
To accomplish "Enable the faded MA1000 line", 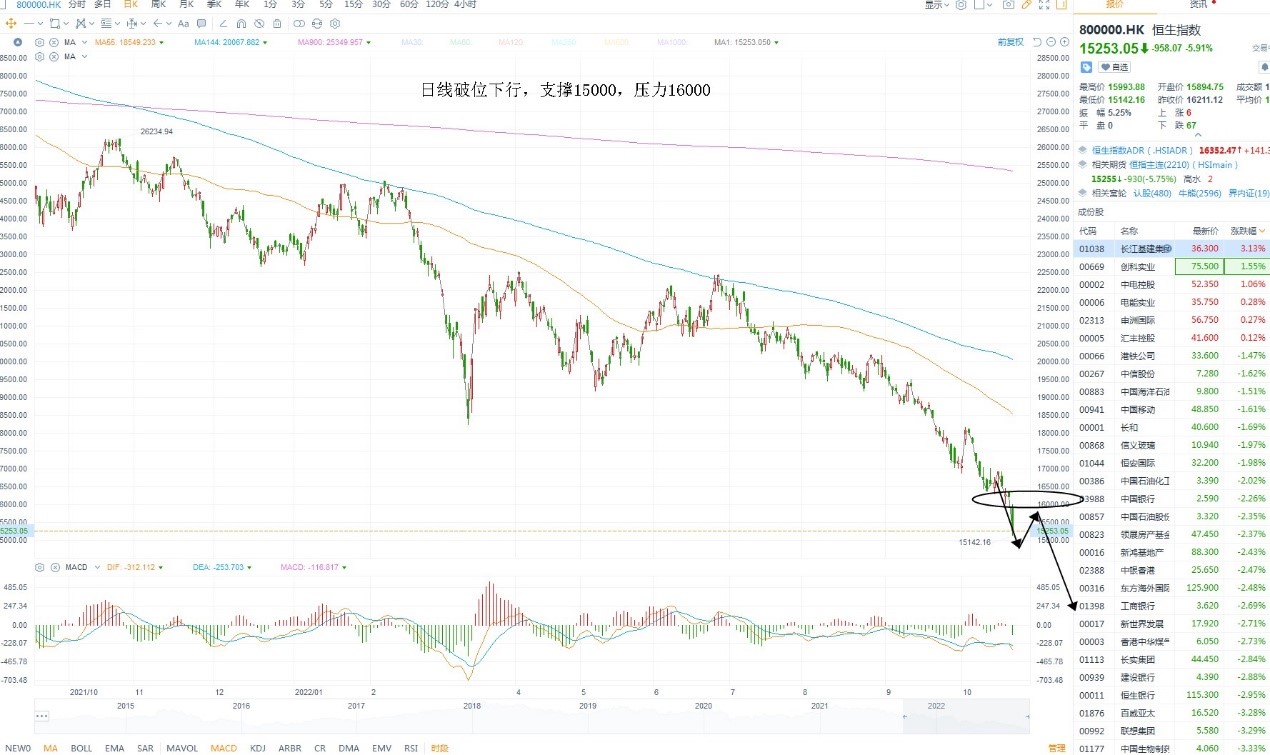I will click(x=672, y=42).
